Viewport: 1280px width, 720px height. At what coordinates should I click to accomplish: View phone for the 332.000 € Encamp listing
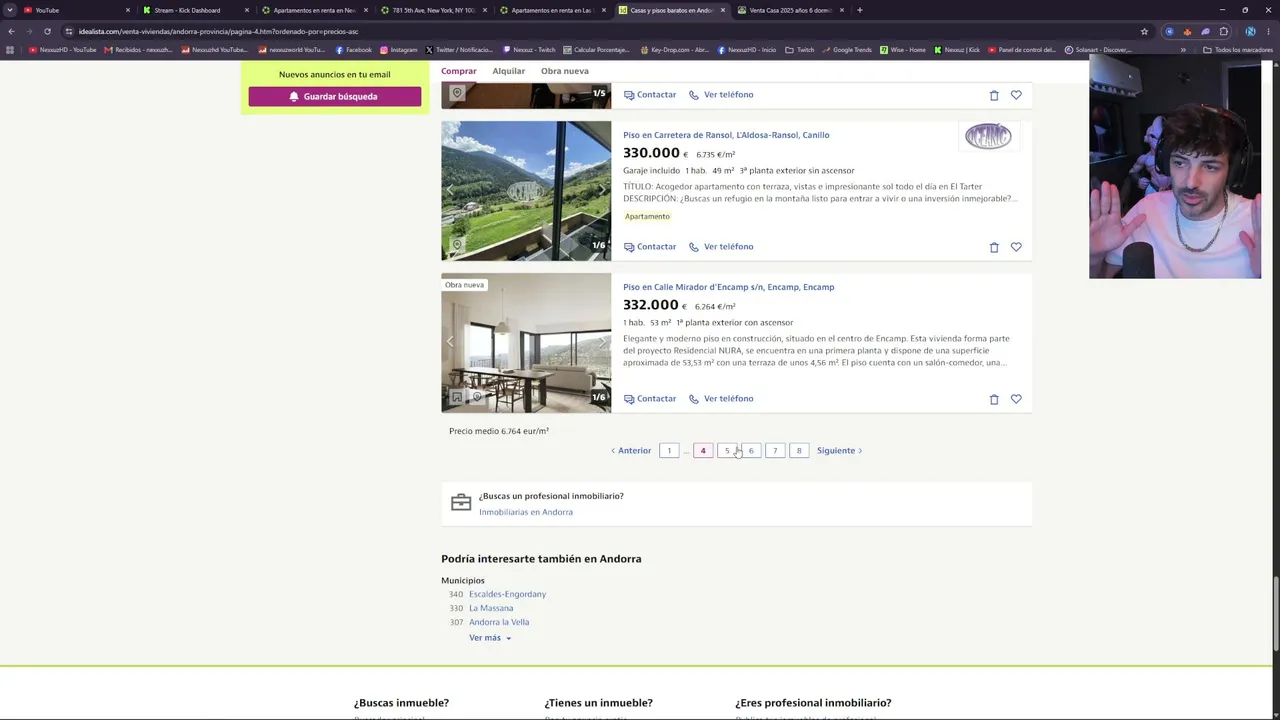[x=721, y=399]
